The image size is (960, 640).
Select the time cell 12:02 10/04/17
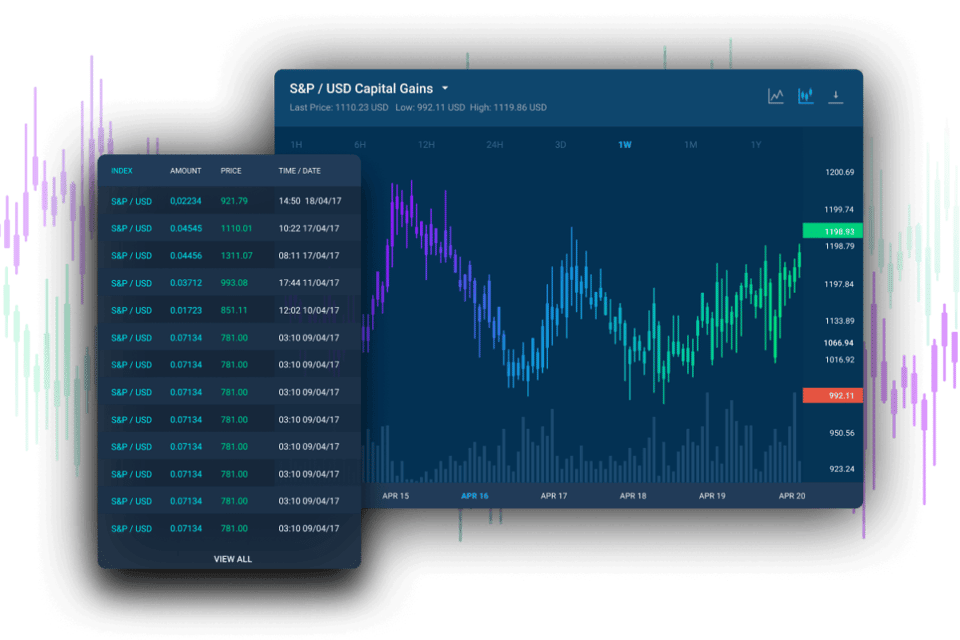[309, 311]
